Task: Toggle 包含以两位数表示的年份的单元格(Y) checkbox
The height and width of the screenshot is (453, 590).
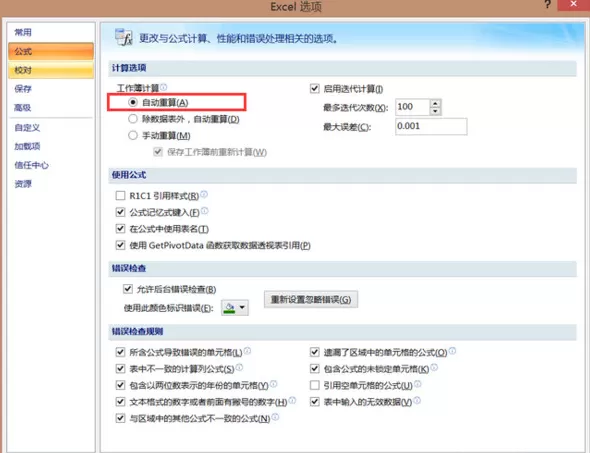Action: (x=120, y=385)
